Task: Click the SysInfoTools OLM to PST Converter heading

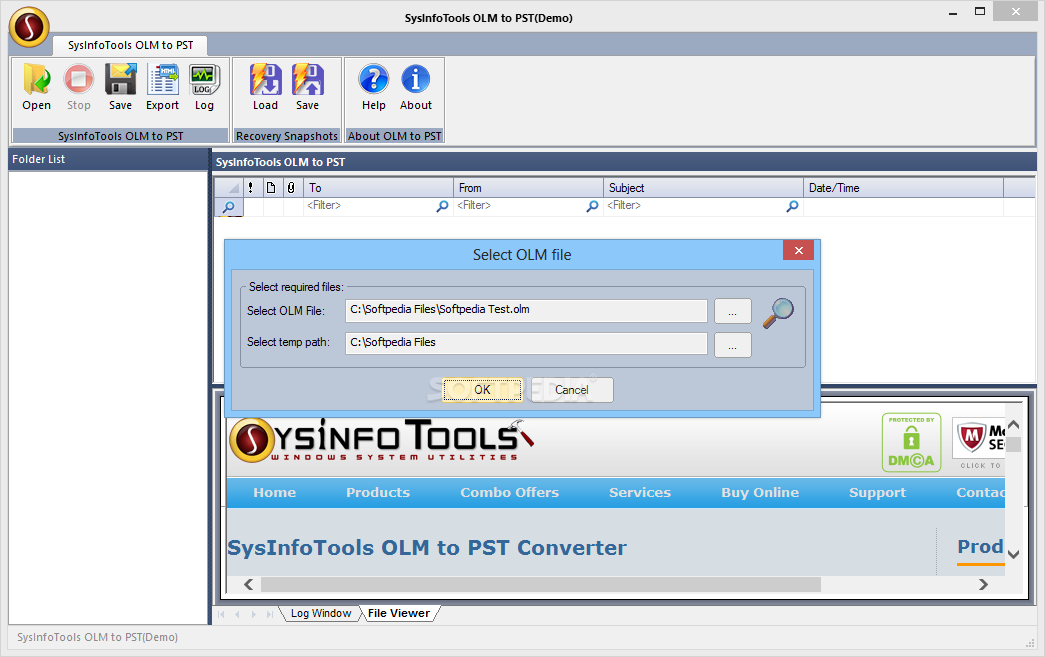Action: click(x=427, y=548)
